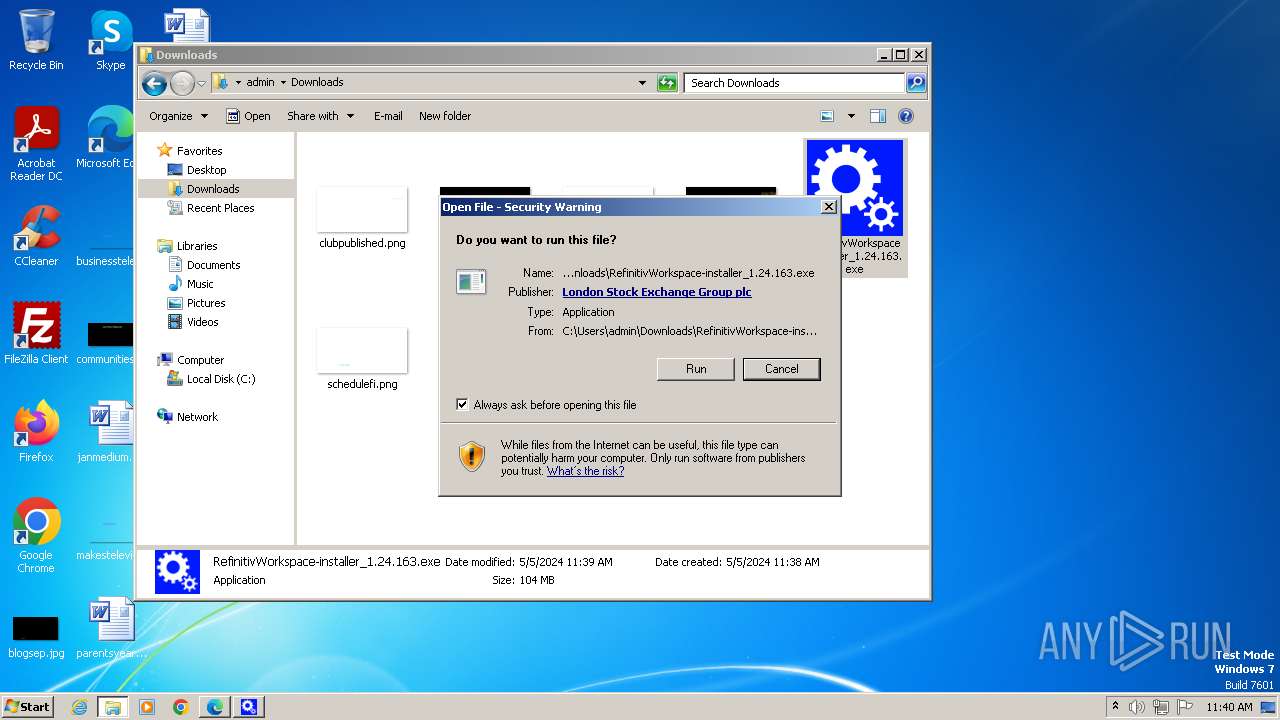Screen dimensions: 1280x720
Task: Open Internet Explorer from taskbar
Action: click(x=79, y=707)
